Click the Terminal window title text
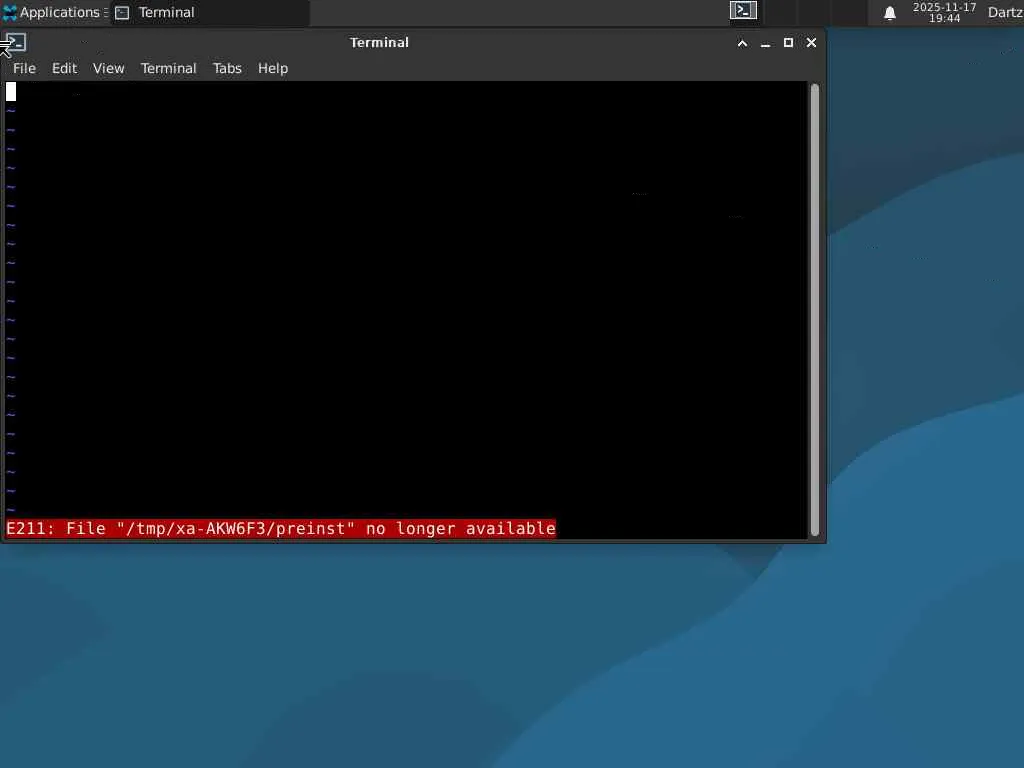Image resolution: width=1024 pixels, height=768 pixels. click(x=379, y=42)
